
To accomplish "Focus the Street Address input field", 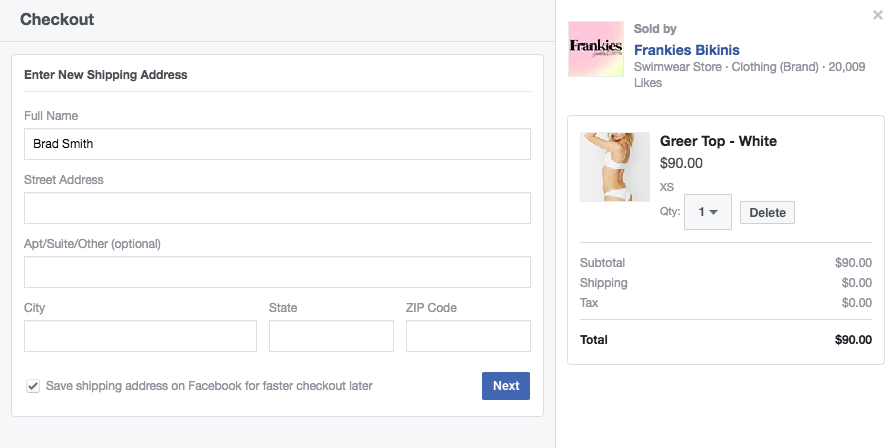I will tap(277, 208).
